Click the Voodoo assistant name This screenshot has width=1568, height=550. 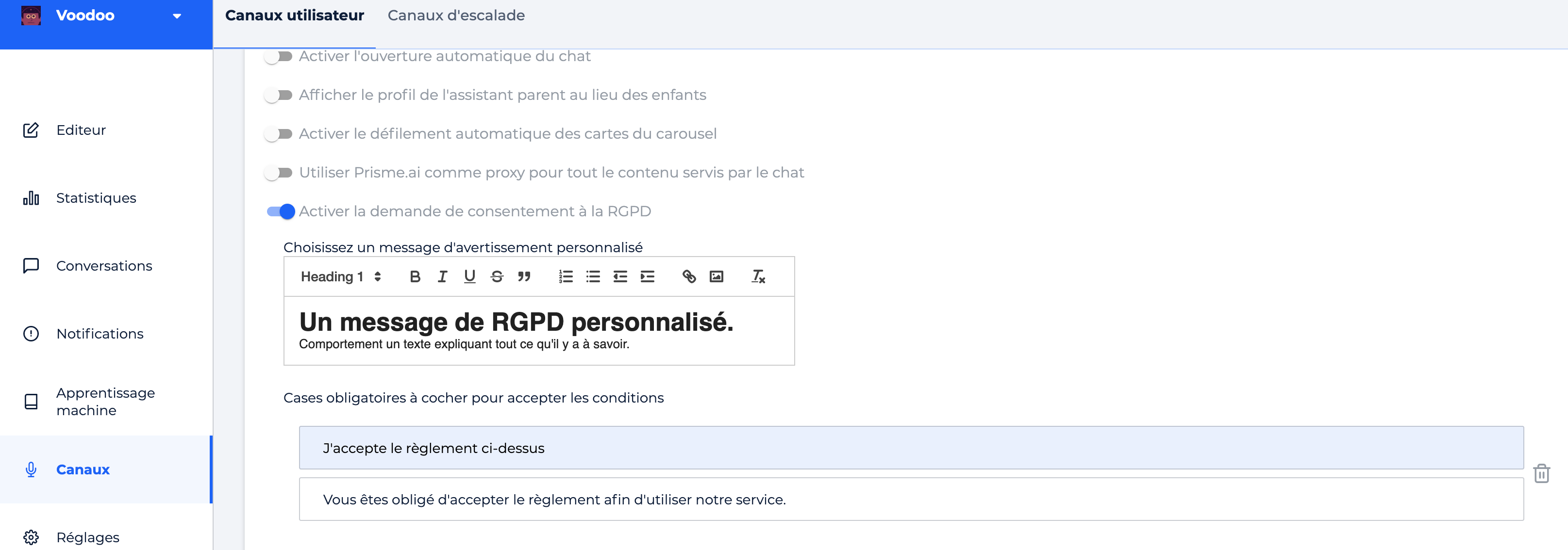(85, 15)
